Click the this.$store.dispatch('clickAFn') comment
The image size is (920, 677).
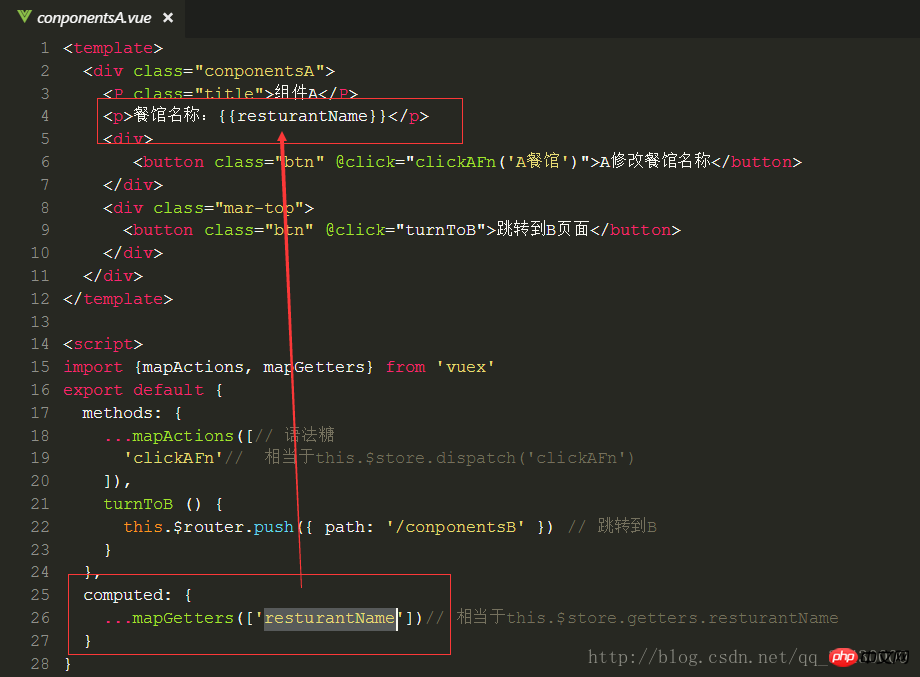[x=475, y=458]
